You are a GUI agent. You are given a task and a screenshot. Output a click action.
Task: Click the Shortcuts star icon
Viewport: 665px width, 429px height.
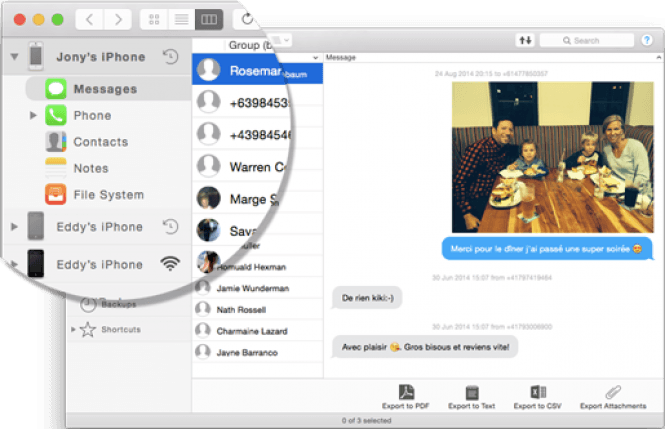point(88,329)
